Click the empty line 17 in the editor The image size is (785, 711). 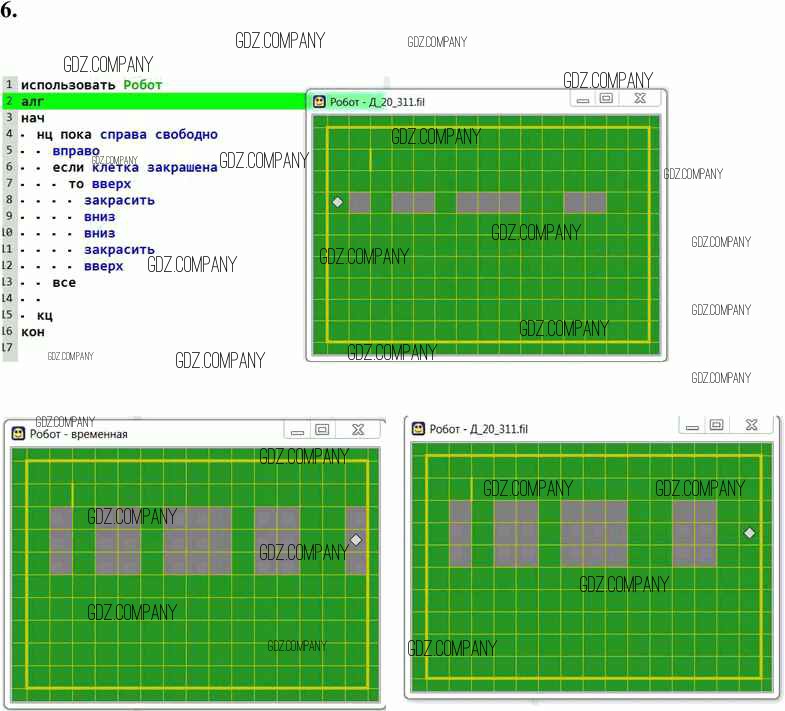pos(100,348)
